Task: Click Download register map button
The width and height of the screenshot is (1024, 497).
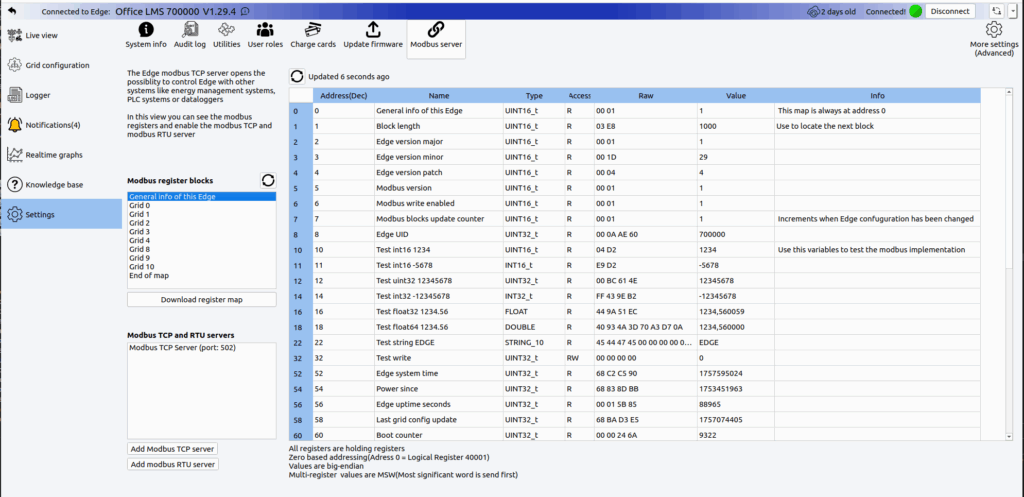Action: pyautogui.click(x=202, y=300)
